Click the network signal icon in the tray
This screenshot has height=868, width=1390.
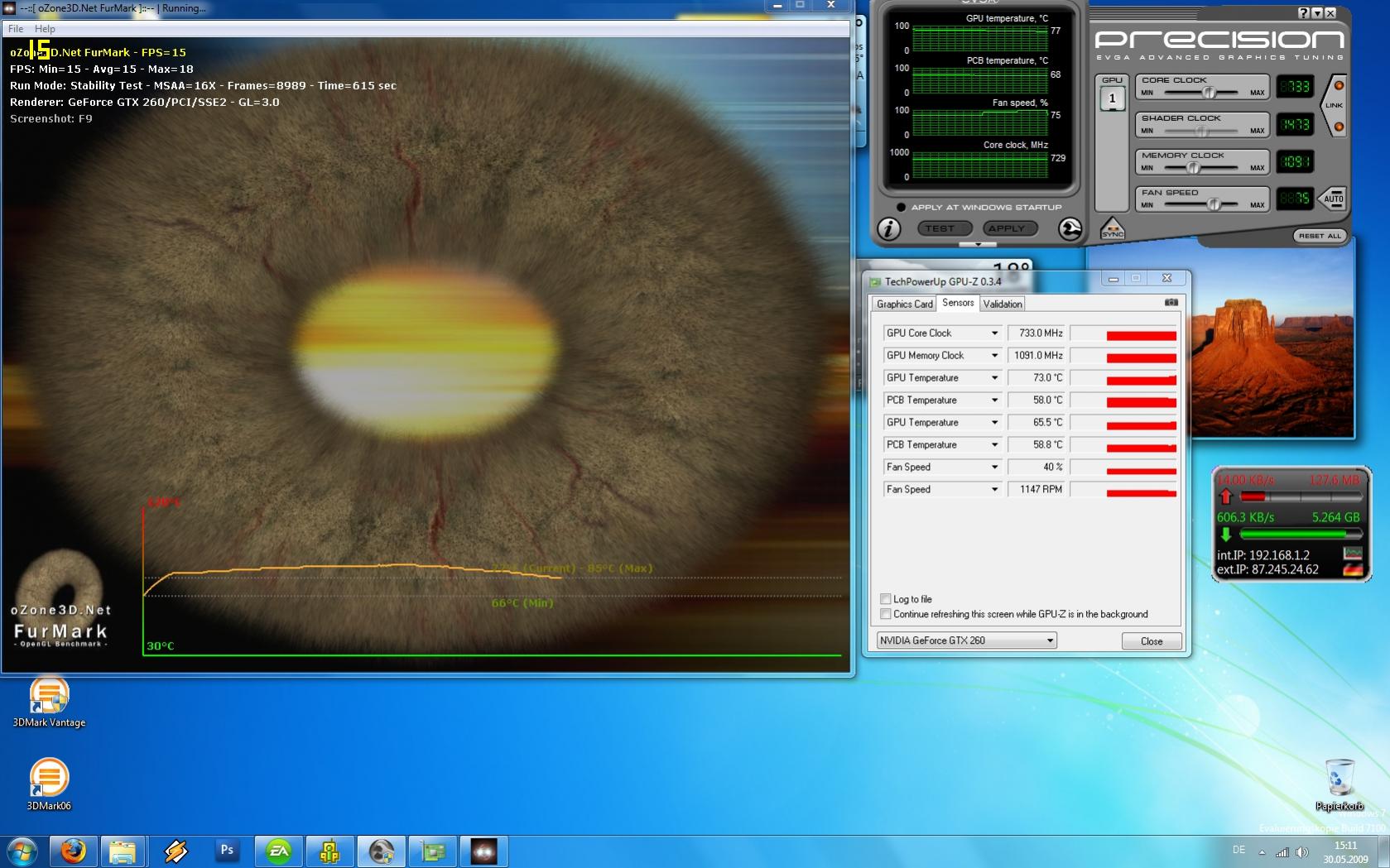pos(1282,851)
